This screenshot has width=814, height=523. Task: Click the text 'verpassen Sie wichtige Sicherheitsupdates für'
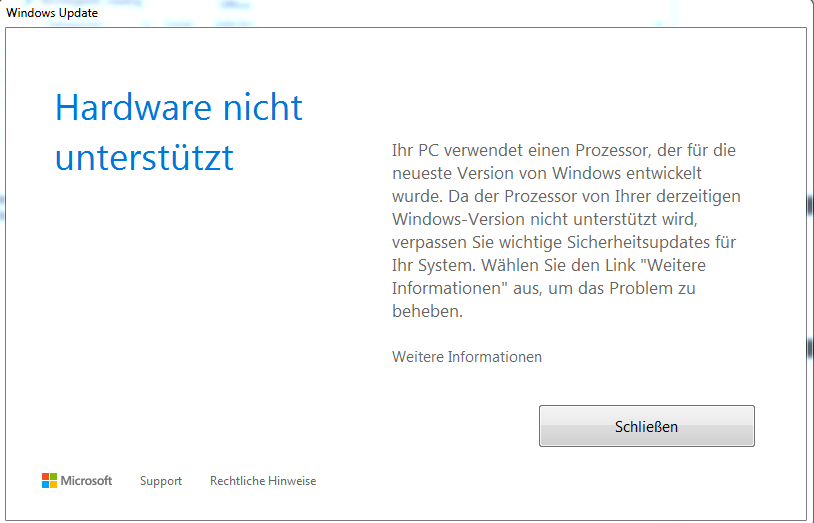pyautogui.click(x=564, y=243)
